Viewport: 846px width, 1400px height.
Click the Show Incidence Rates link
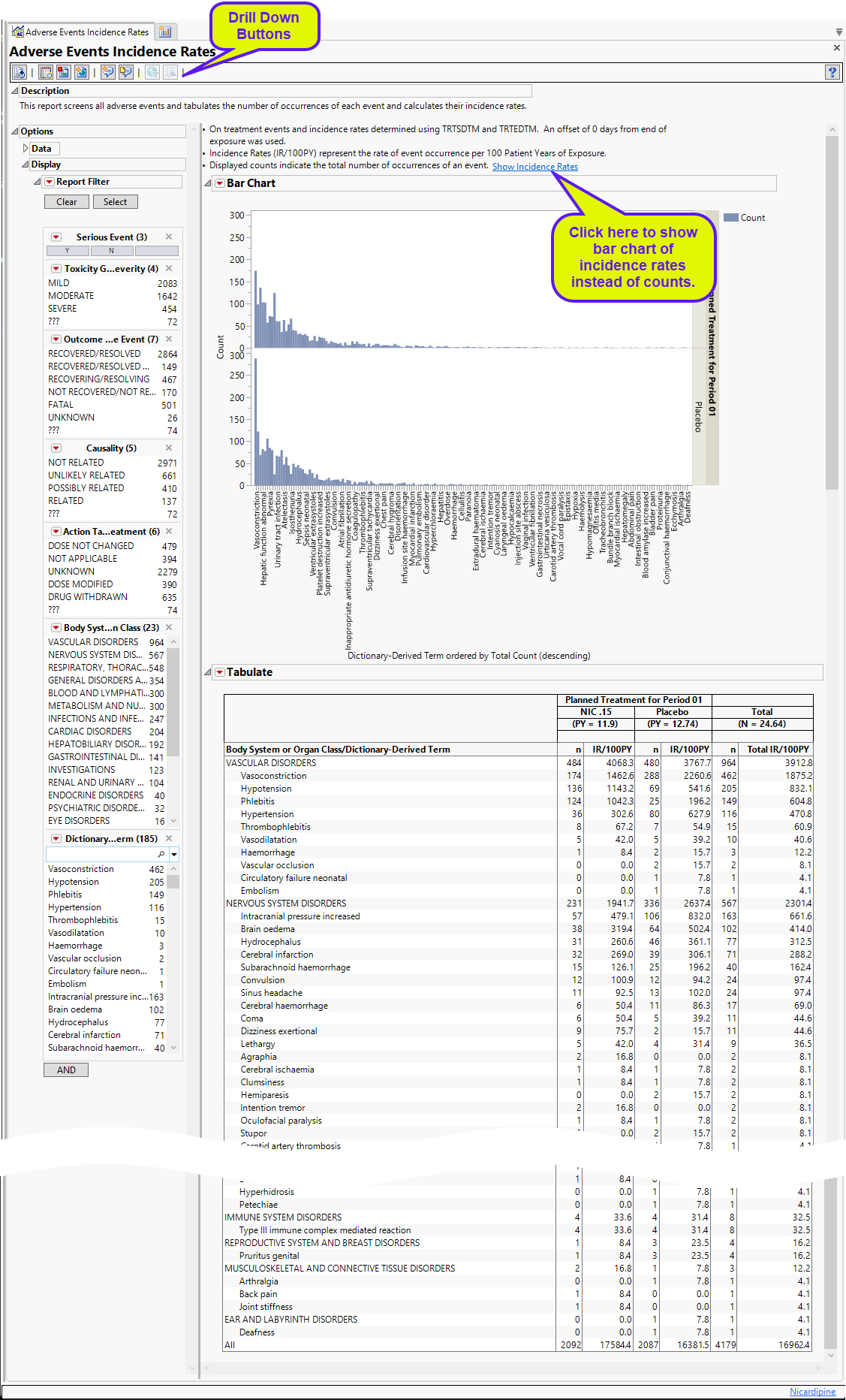(534, 167)
